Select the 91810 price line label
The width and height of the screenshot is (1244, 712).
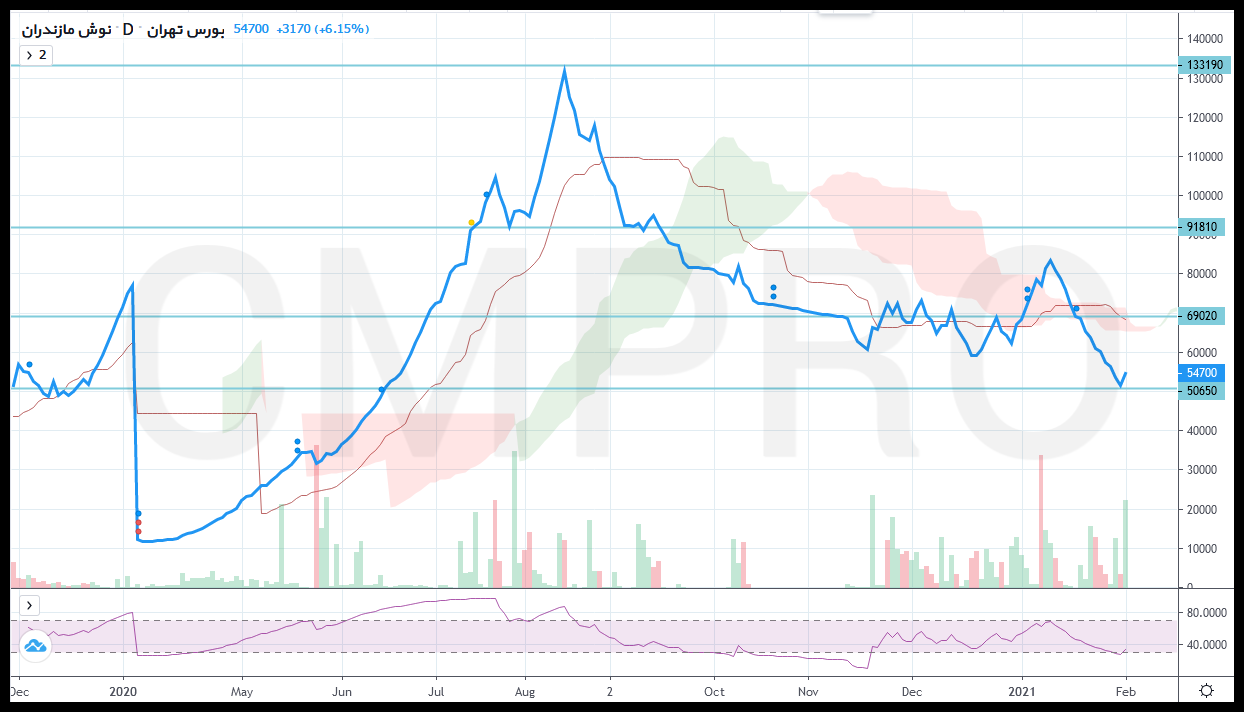(x=1202, y=227)
